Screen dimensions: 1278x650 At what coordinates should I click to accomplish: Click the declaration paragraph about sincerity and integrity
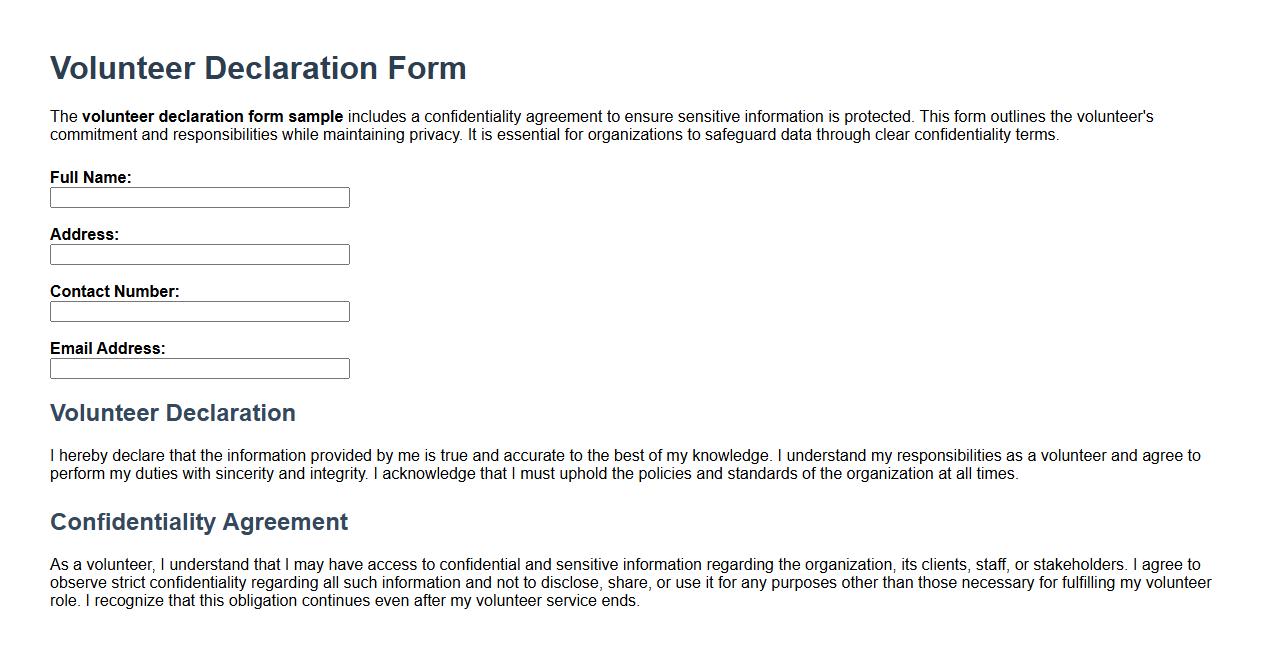point(600,464)
